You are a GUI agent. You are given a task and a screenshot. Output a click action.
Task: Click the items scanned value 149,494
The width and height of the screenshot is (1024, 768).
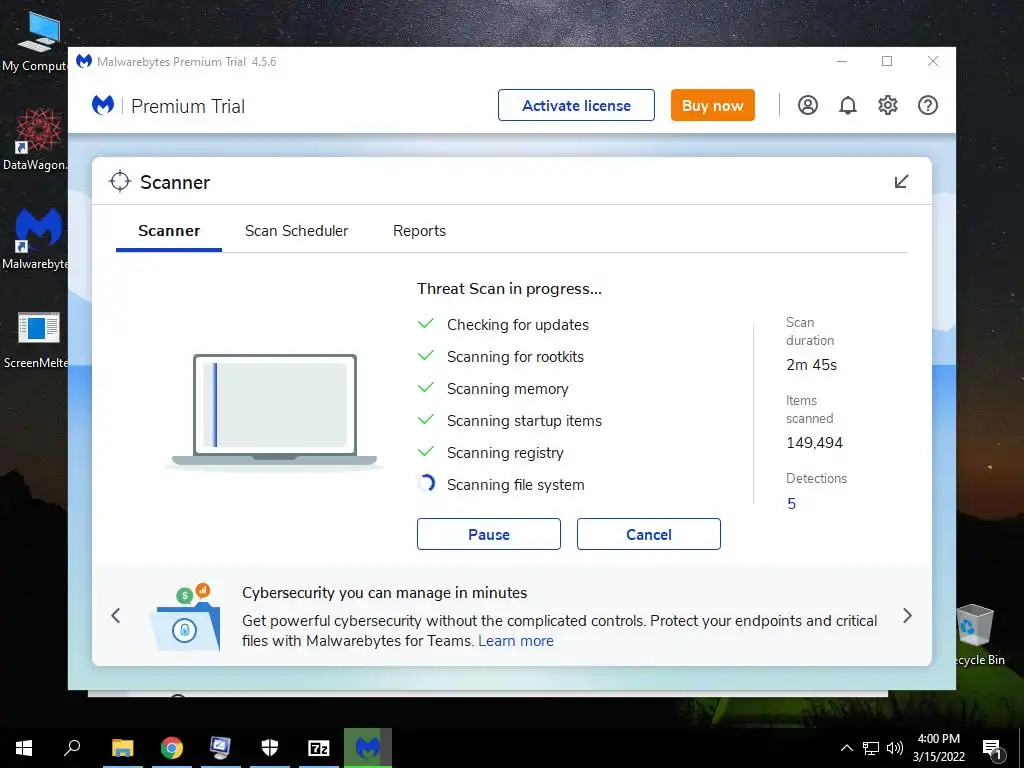(814, 443)
